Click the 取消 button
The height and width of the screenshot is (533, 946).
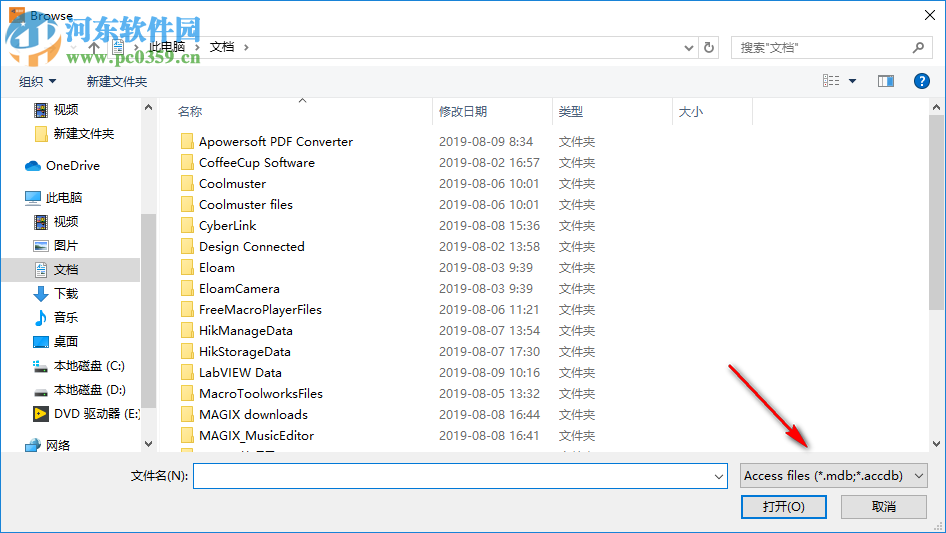883,507
